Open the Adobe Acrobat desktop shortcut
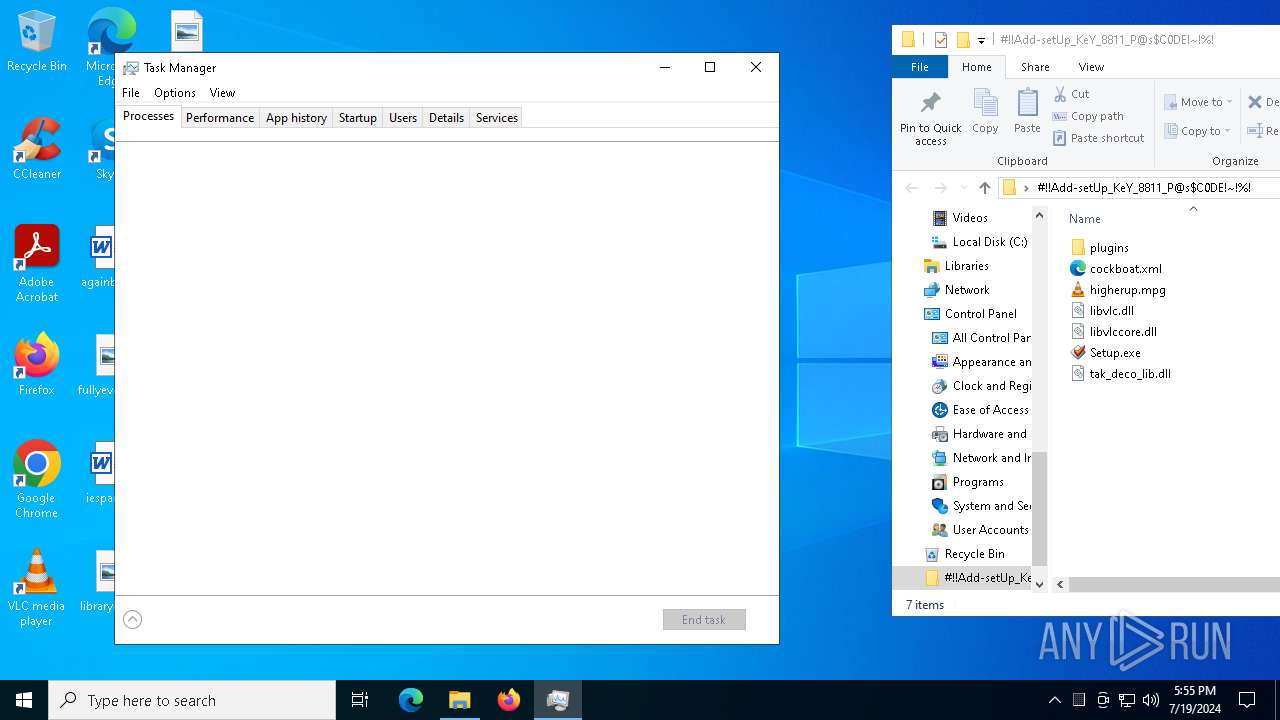1280x720 pixels. [37, 264]
